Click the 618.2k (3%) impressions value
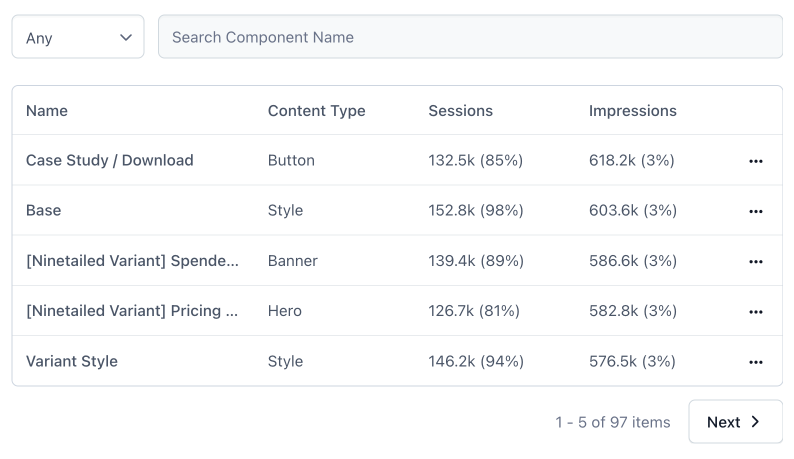Viewport: 794px width, 459px height. 632,161
